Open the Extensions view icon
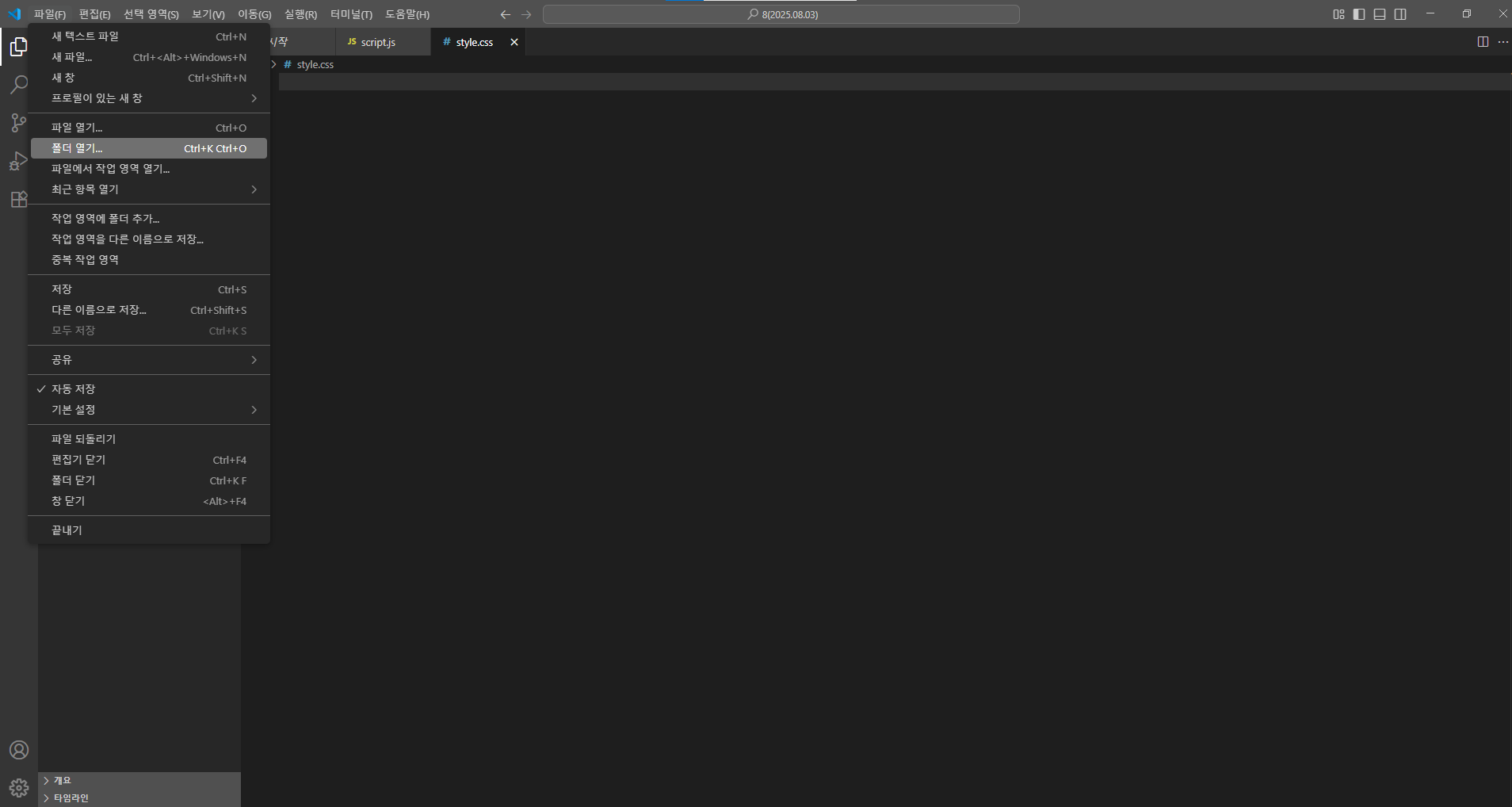 [x=18, y=199]
